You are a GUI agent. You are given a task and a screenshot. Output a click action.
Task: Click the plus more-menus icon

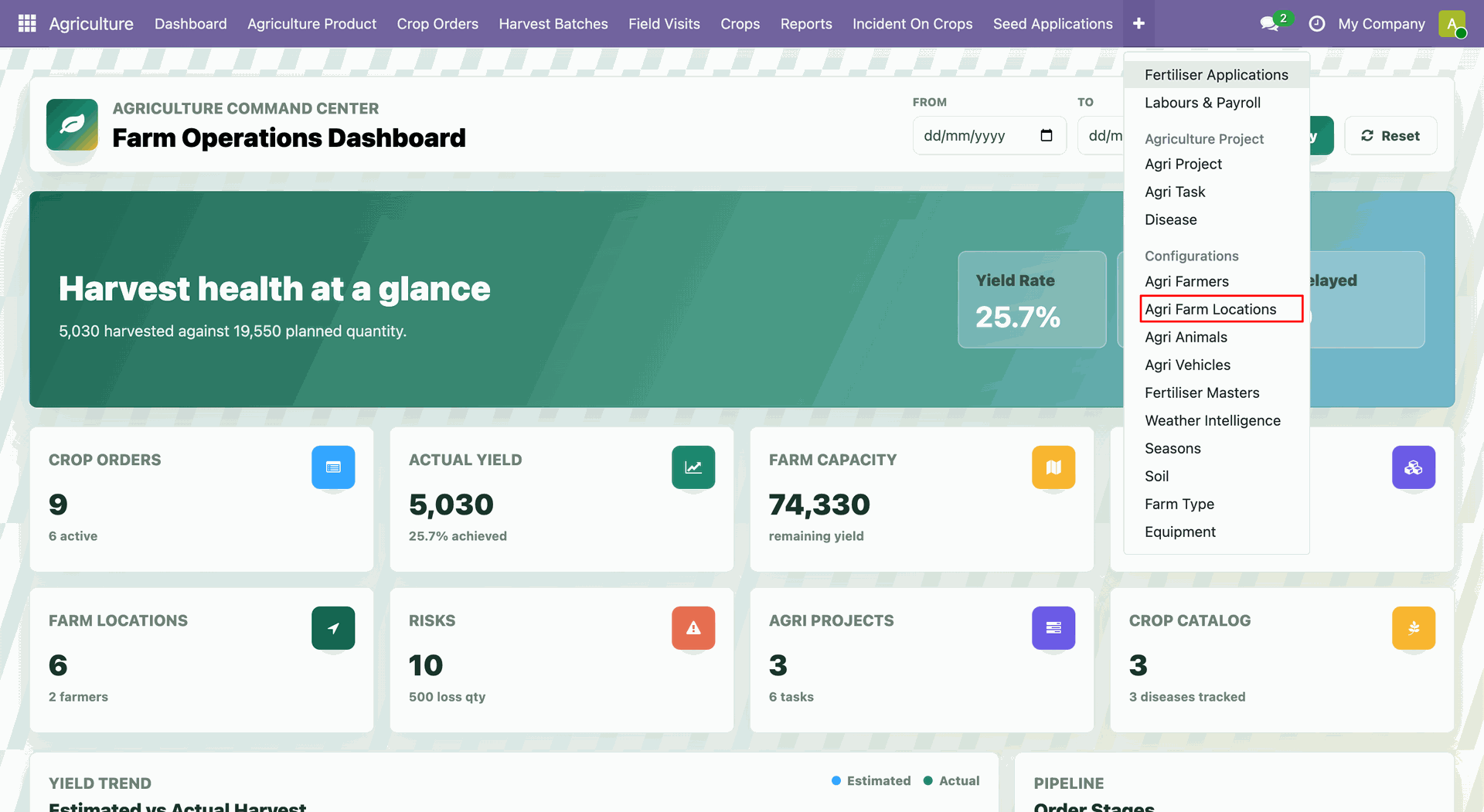coord(1139,23)
